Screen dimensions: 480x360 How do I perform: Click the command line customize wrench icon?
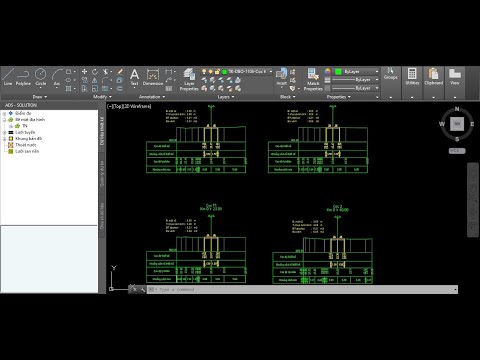(143, 289)
